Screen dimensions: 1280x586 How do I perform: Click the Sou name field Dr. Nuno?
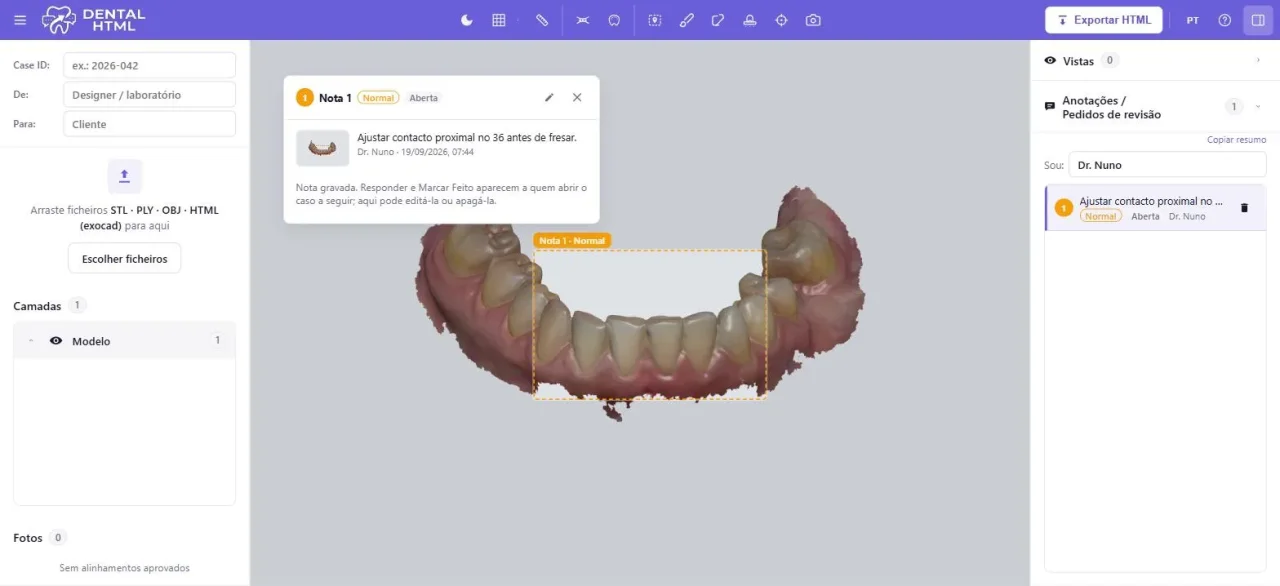click(x=1167, y=165)
